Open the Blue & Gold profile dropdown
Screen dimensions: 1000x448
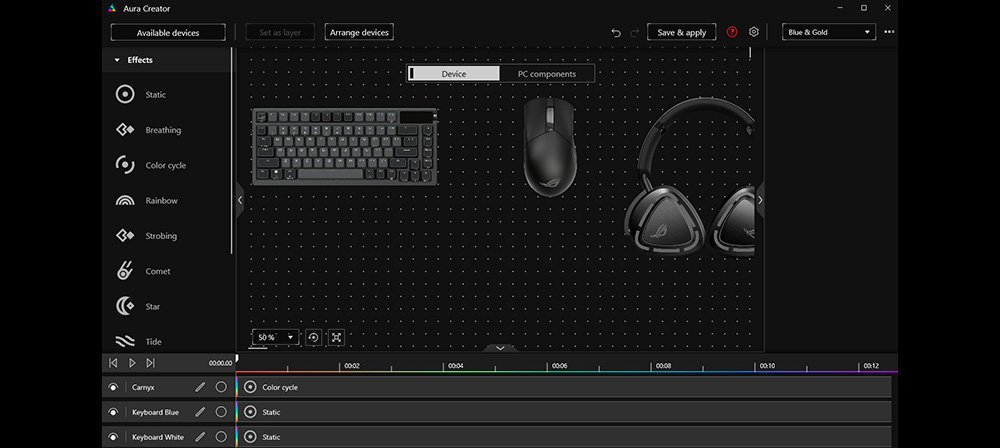tap(829, 32)
